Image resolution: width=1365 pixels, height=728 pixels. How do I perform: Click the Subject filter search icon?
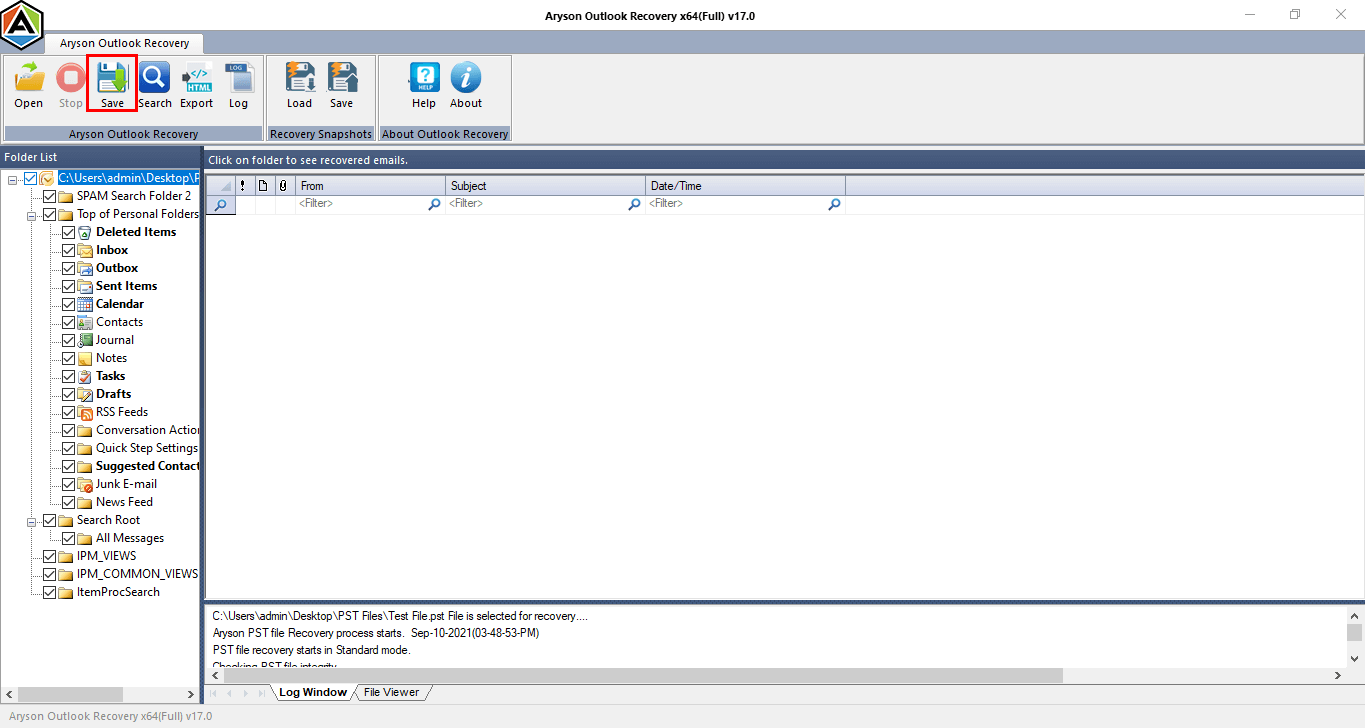point(634,204)
